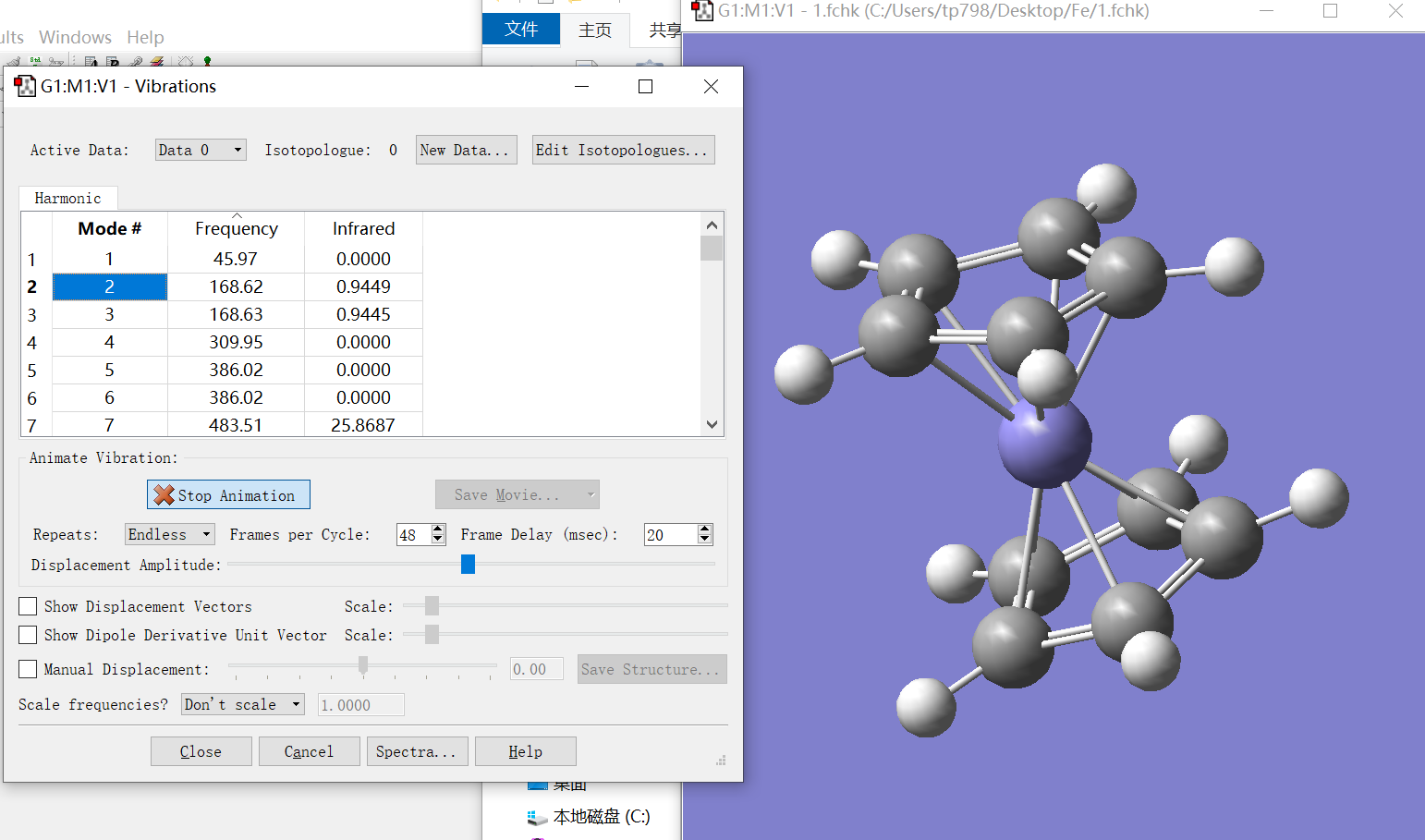Select the Harmonic tab
Screen dimensions: 1425x840
[x=67, y=198]
